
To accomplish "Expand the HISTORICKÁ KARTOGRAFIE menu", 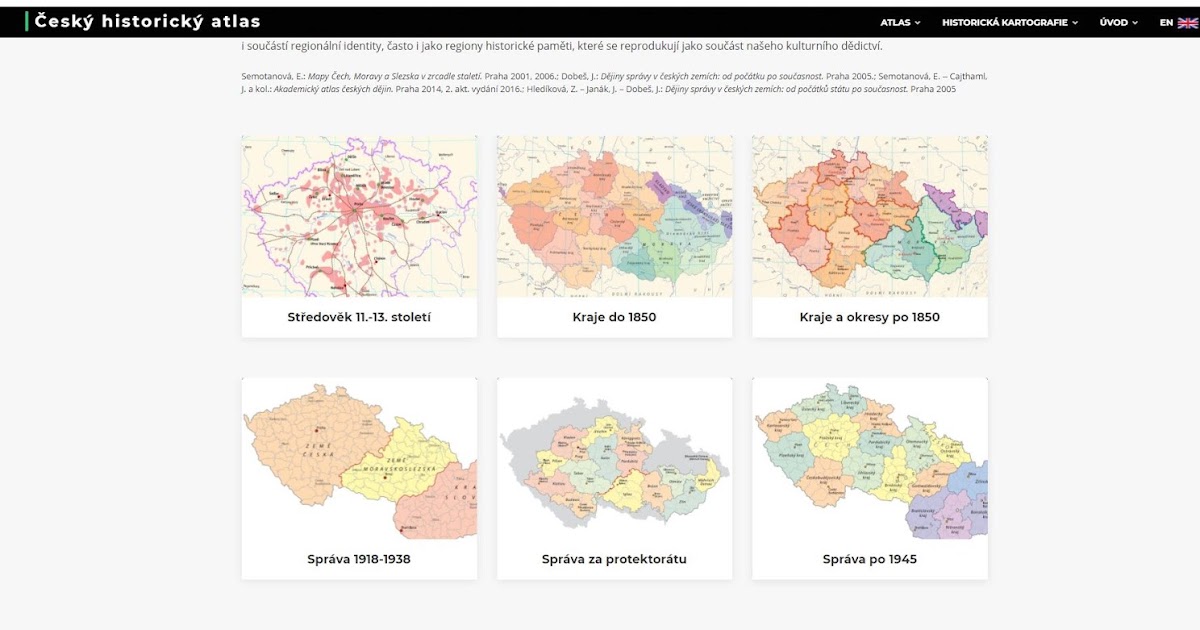I will point(1006,20).
